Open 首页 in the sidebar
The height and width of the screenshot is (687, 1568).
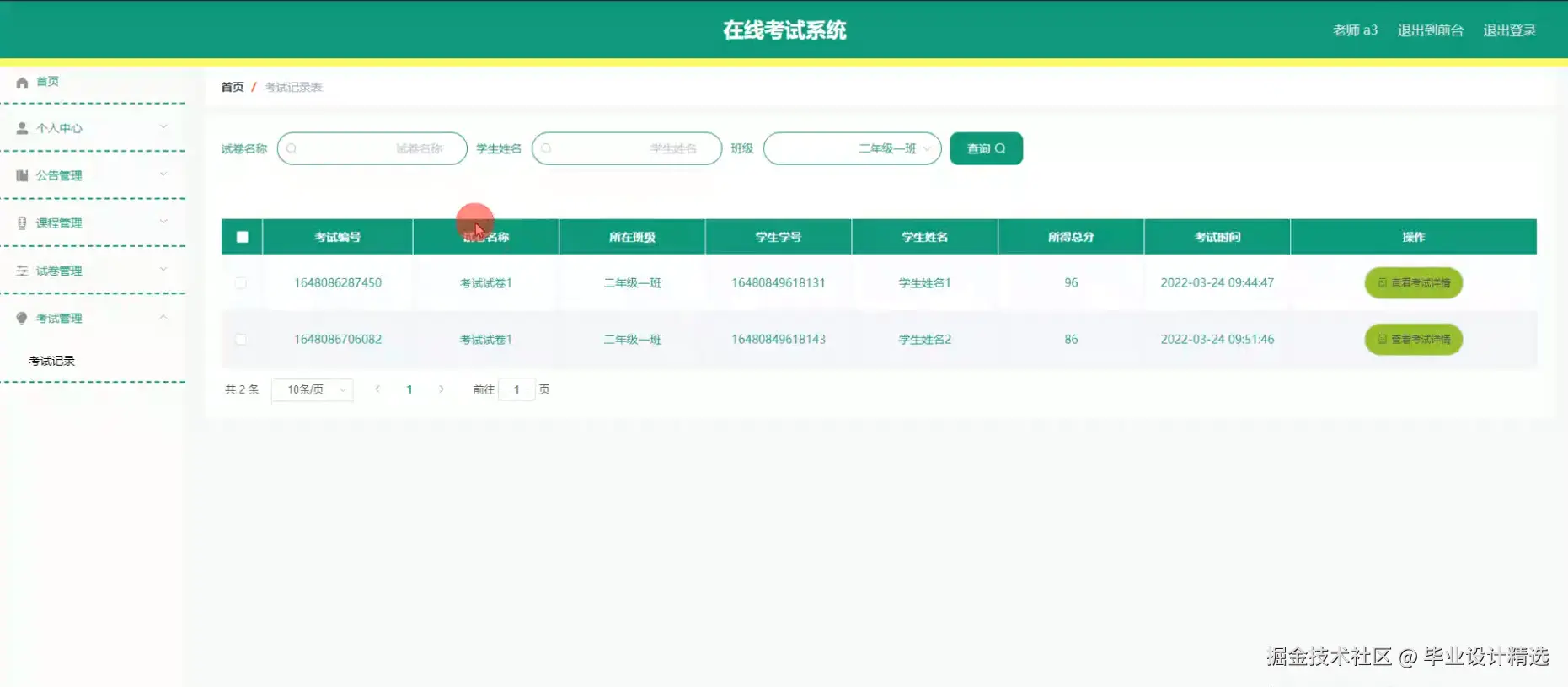pos(47,82)
